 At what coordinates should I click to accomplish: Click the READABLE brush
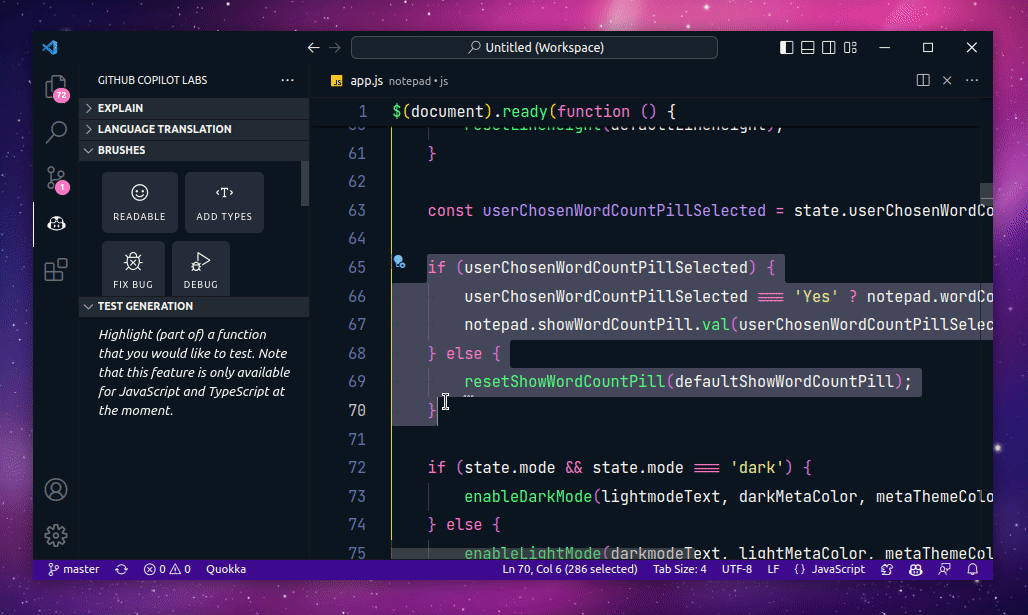pyautogui.click(x=139, y=202)
